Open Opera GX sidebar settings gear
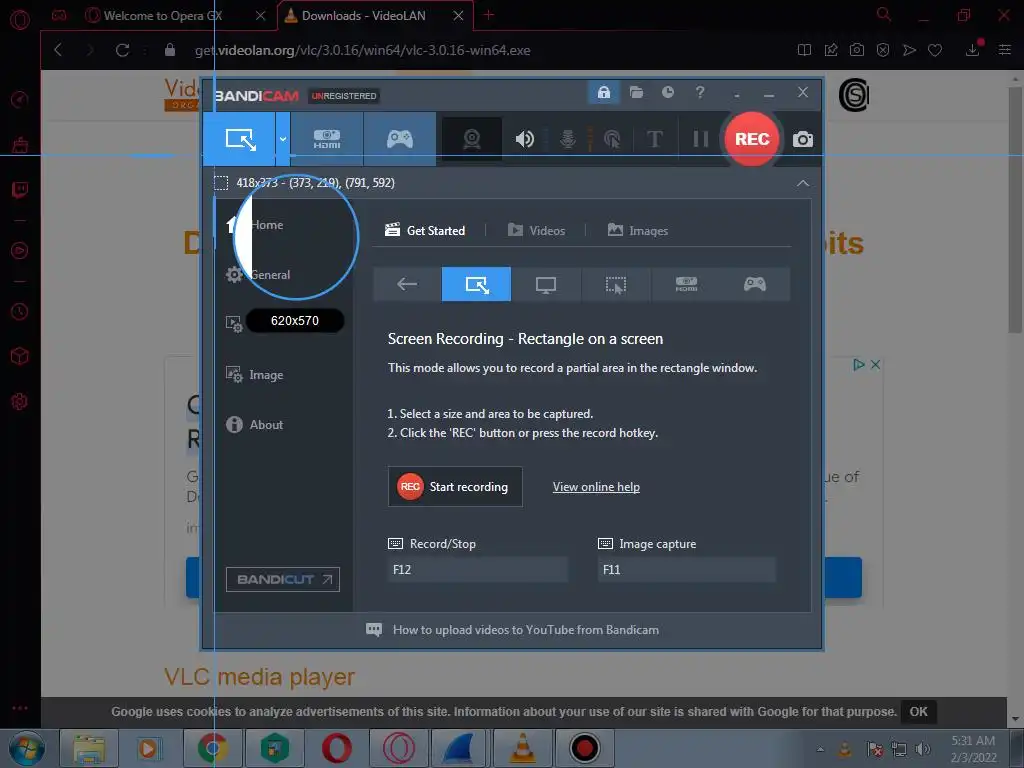 (20, 401)
